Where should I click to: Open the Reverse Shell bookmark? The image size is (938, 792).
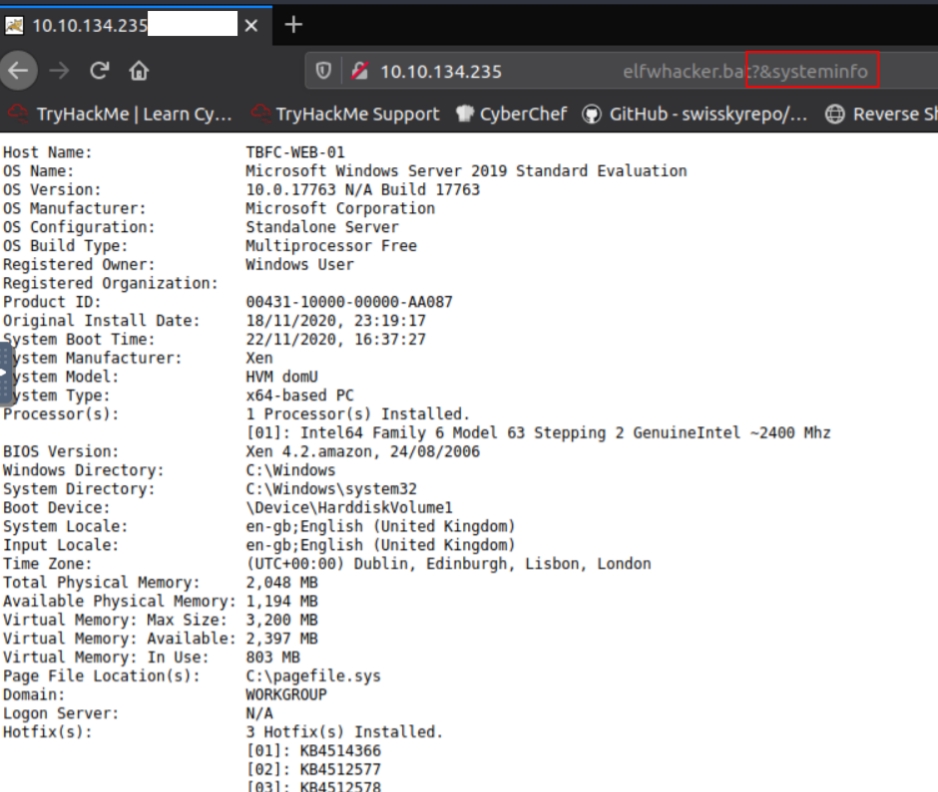pyautogui.click(x=886, y=113)
